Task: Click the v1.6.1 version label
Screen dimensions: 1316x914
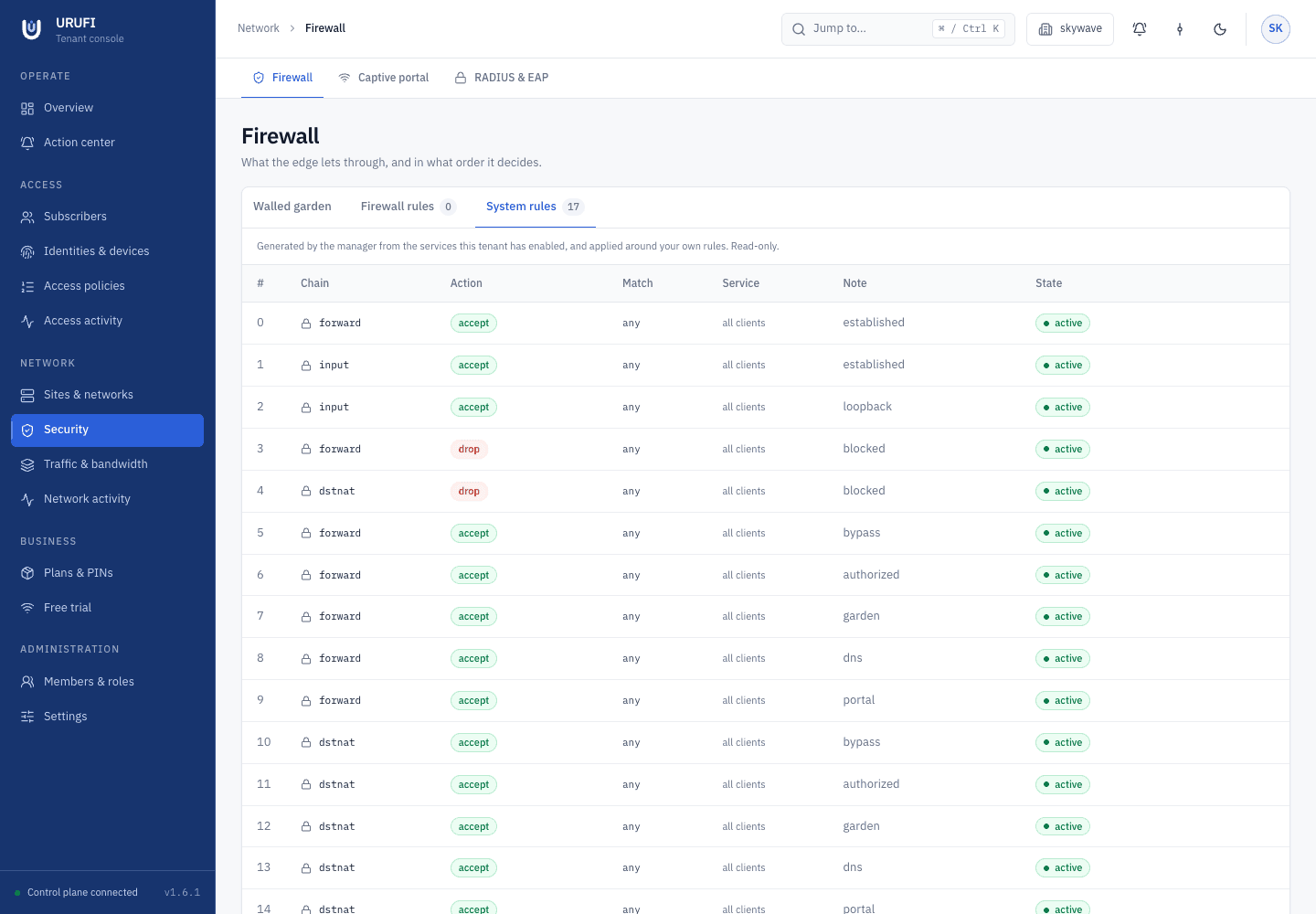Action: [x=182, y=893]
